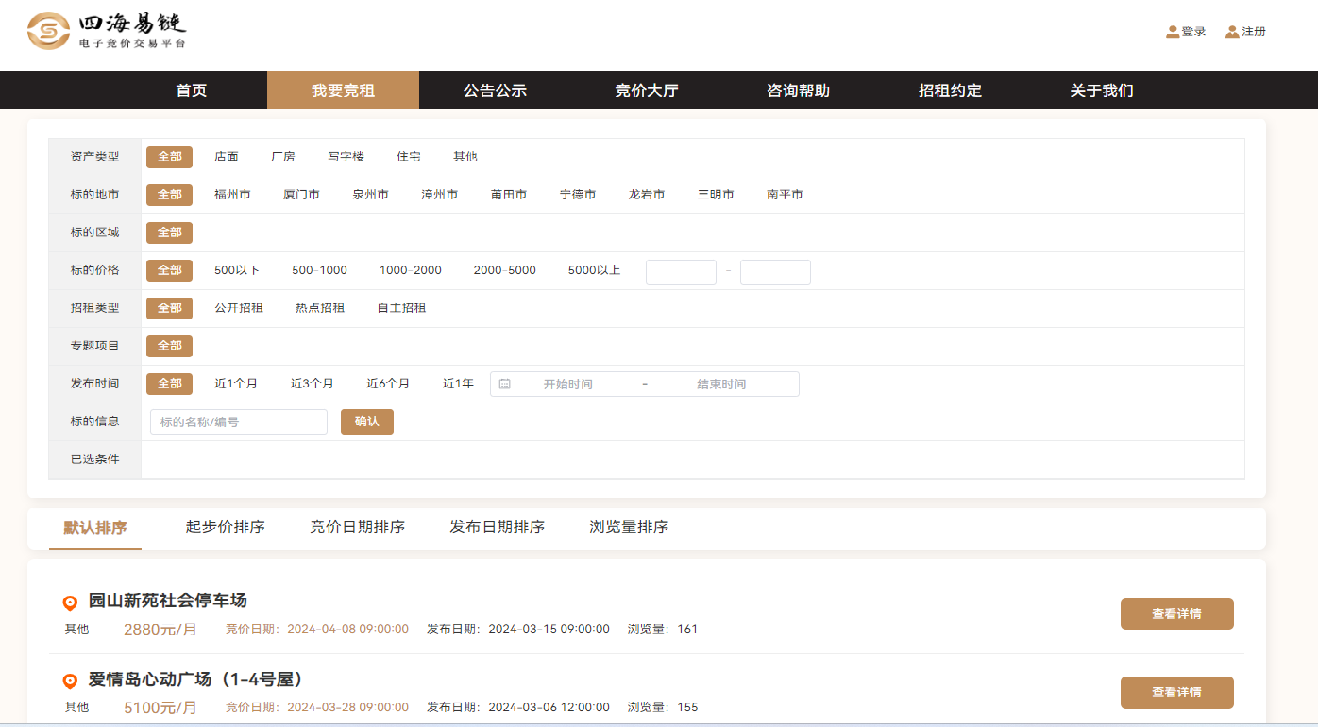The image size is (1318, 728).
Task: Select 全部 in the 标的区域 row
Action: (169, 233)
